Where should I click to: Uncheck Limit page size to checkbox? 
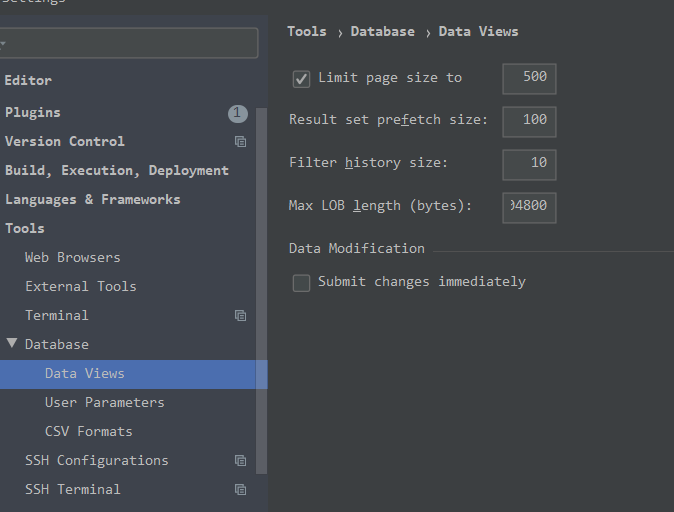(301, 79)
